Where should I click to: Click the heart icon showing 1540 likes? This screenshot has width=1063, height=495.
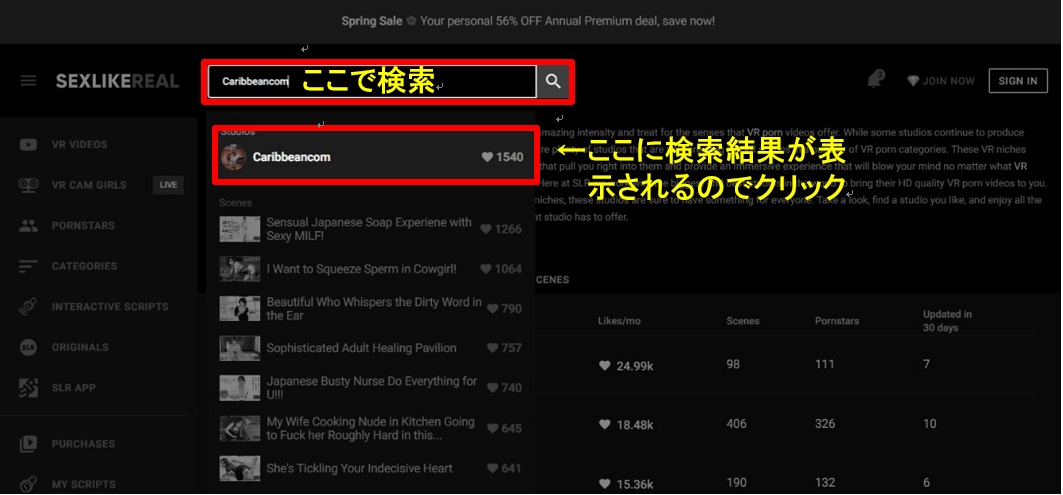click(488, 157)
